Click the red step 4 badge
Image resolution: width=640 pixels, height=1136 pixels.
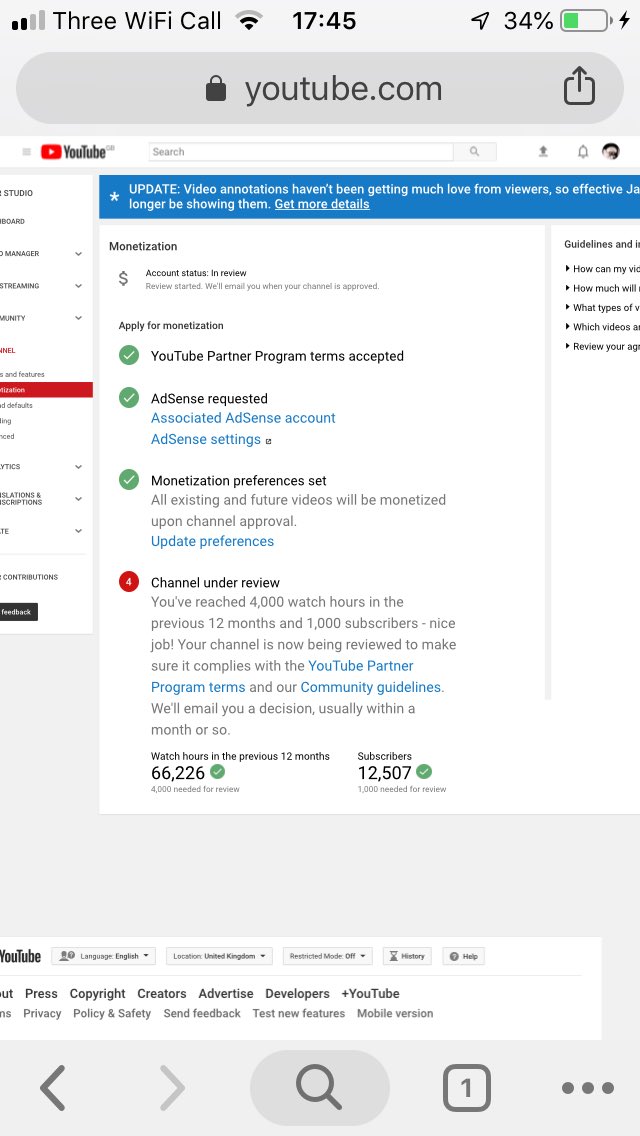pyautogui.click(x=129, y=582)
